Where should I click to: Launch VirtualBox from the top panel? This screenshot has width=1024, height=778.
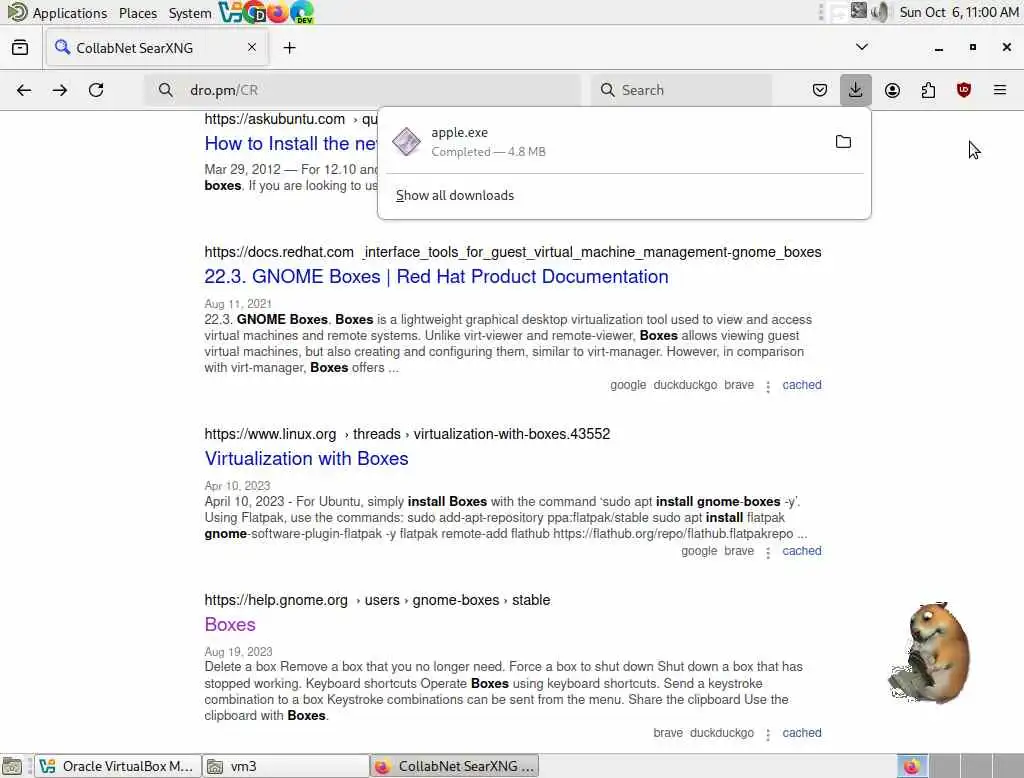(x=230, y=12)
